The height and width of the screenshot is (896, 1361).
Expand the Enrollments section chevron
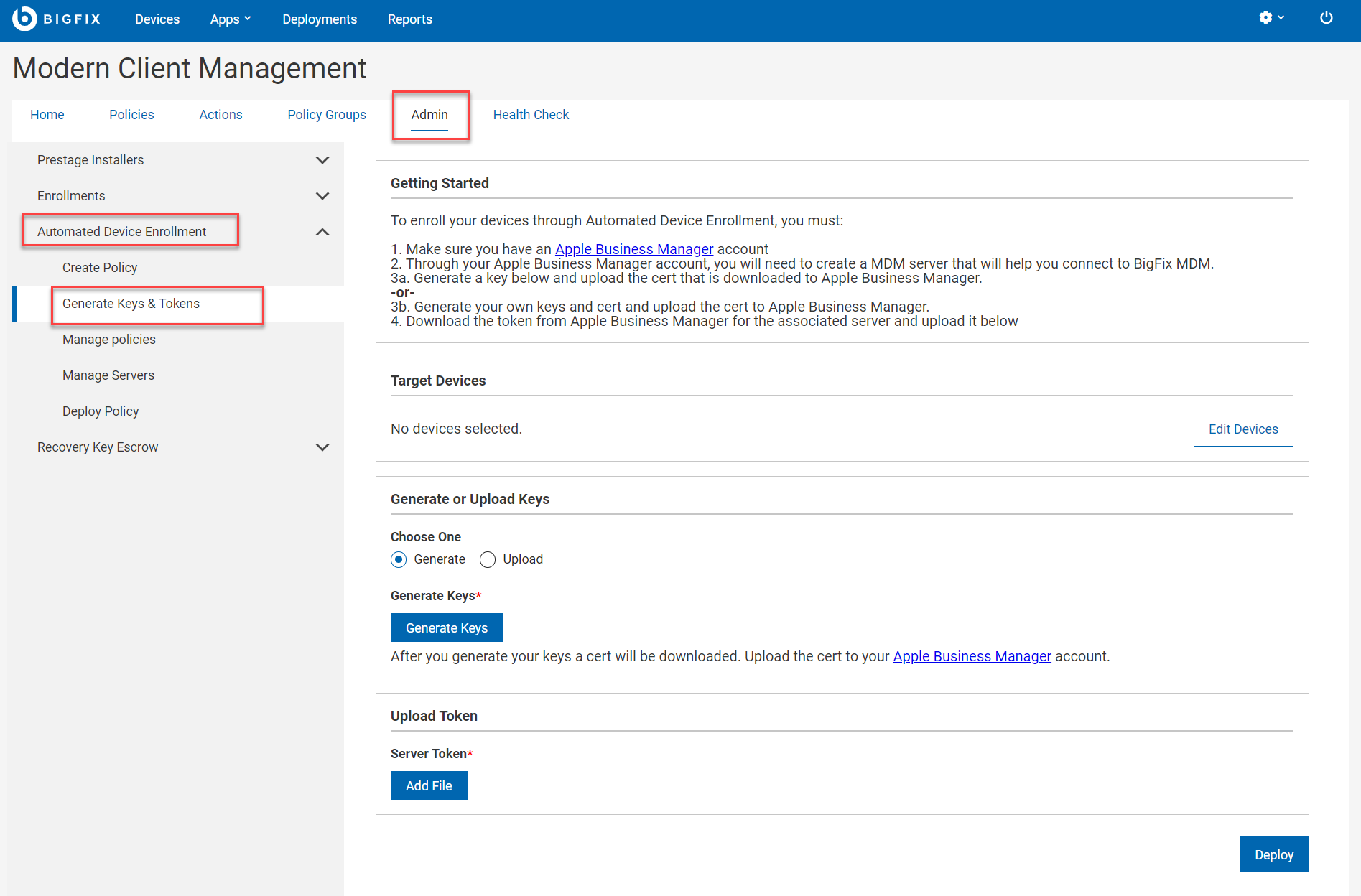tap(322, 196)
